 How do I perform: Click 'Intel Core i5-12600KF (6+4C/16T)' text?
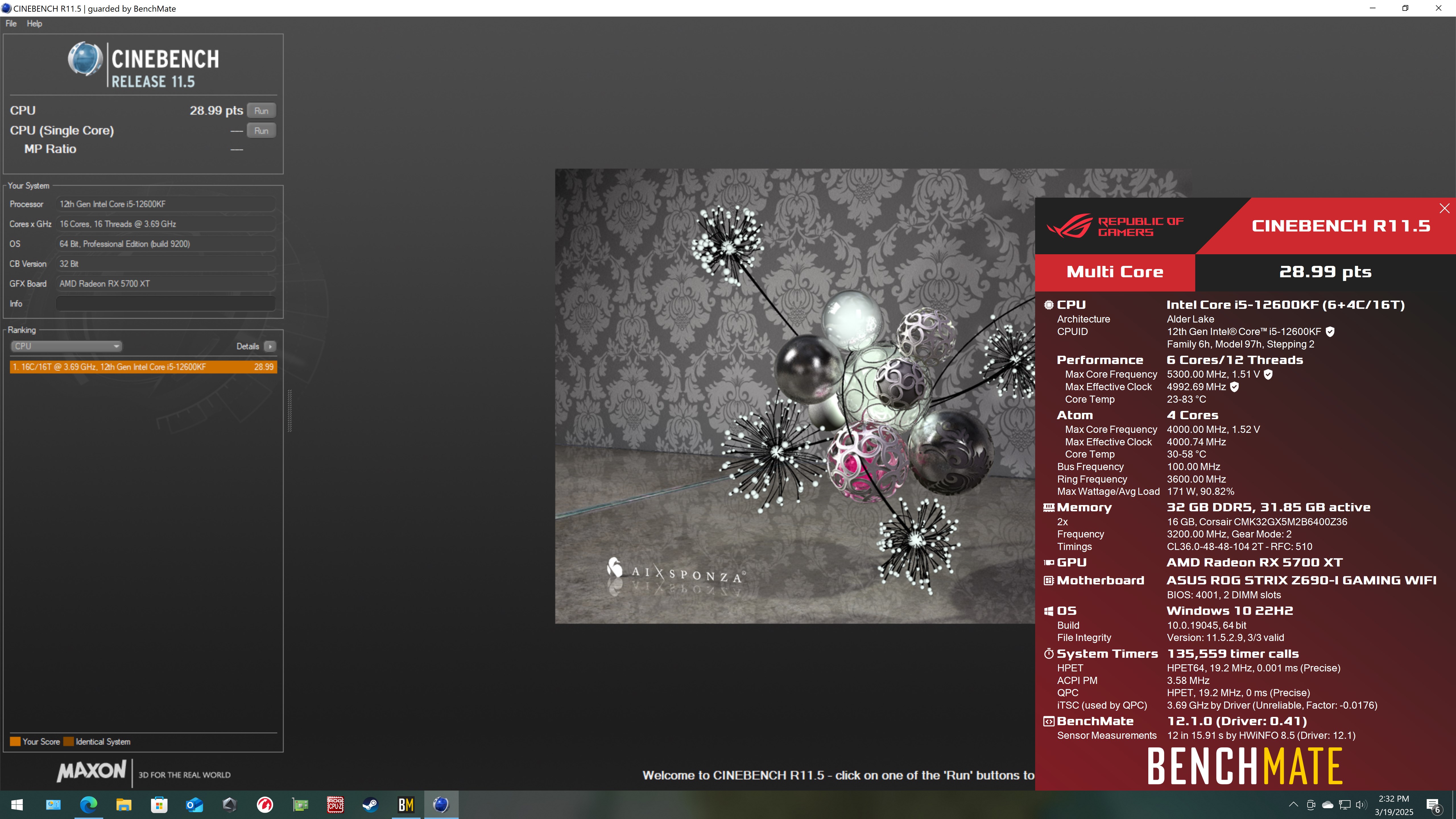pyautogui.click(x=1285, y=305)
